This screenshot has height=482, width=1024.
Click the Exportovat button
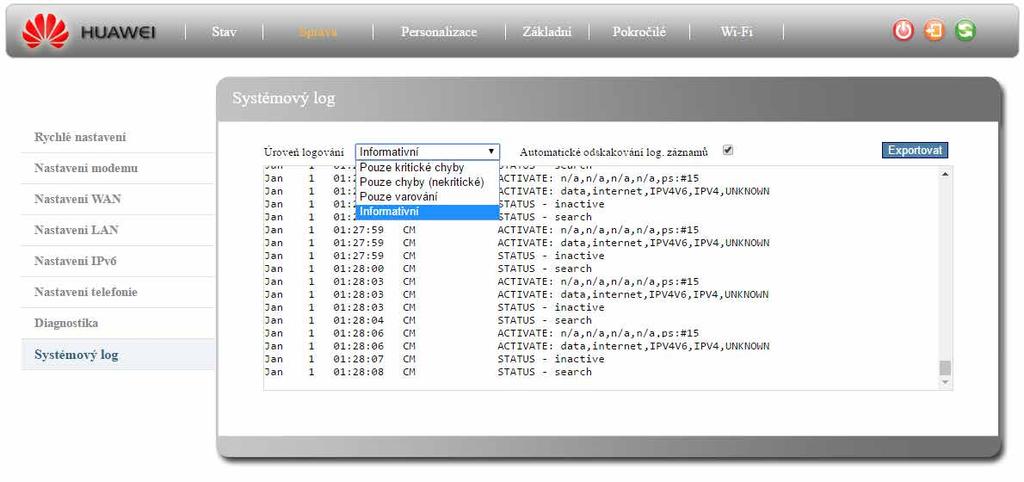915,151
